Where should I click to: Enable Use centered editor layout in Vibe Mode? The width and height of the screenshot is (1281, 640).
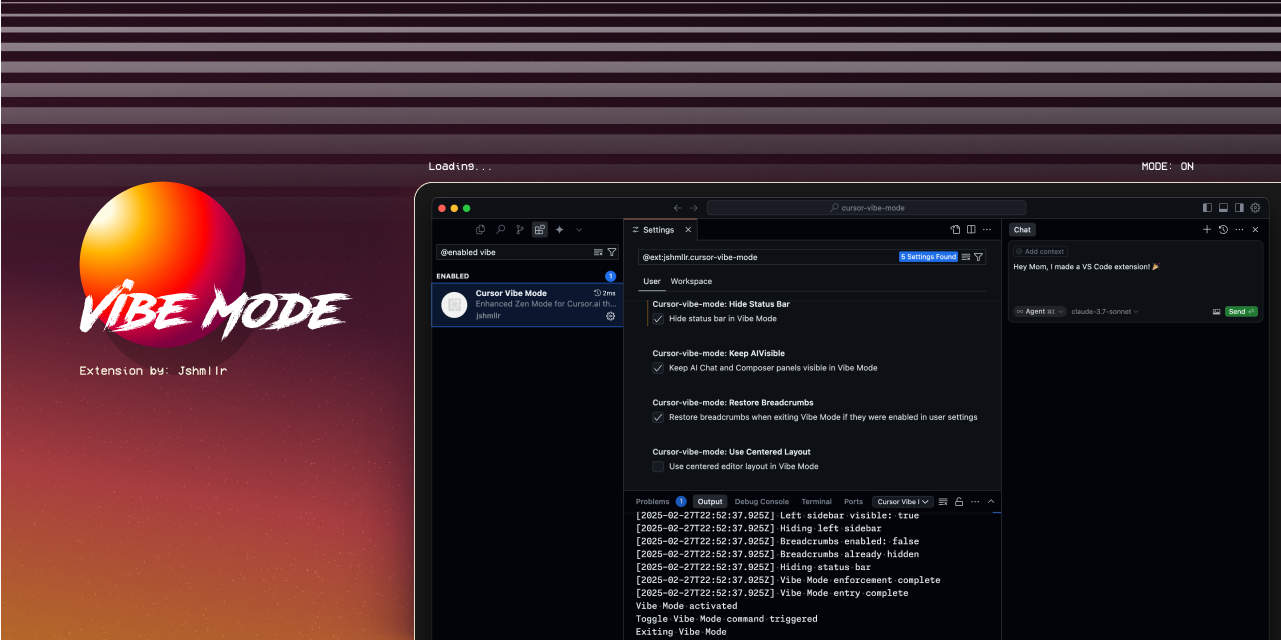(657, 466)
